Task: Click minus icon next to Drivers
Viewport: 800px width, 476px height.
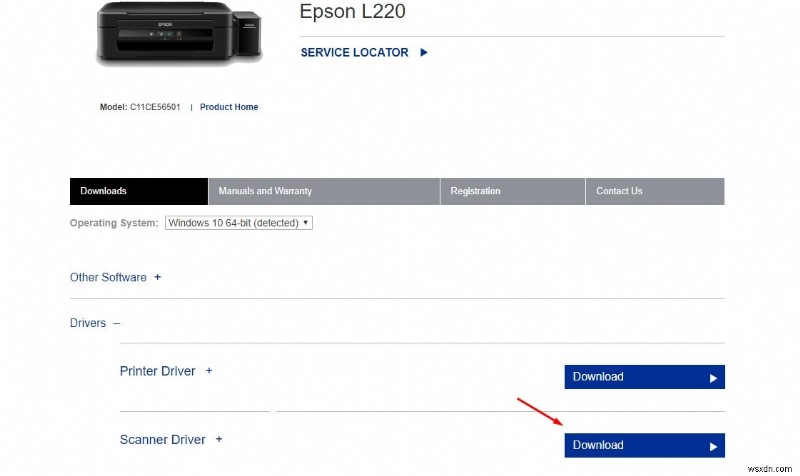Action: [x=117, y=323]
